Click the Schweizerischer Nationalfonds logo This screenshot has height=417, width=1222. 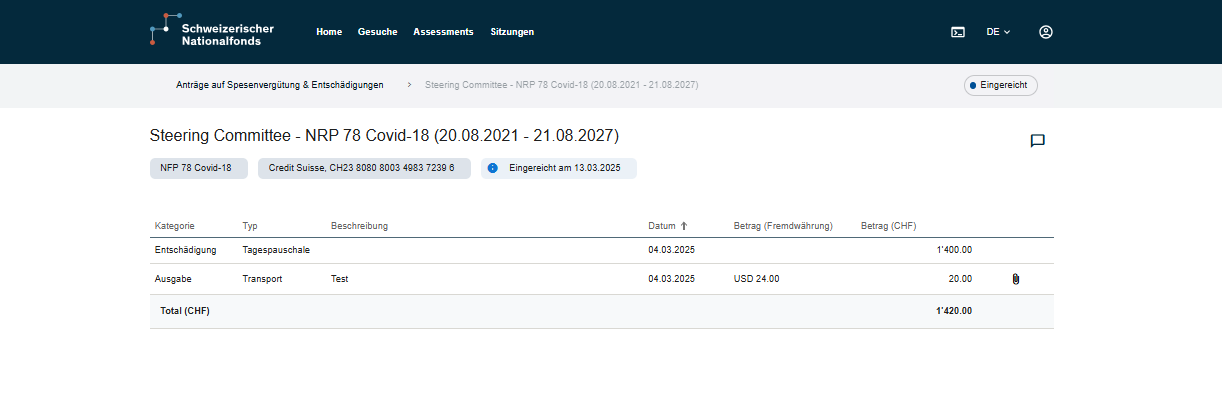coord(211,31)
